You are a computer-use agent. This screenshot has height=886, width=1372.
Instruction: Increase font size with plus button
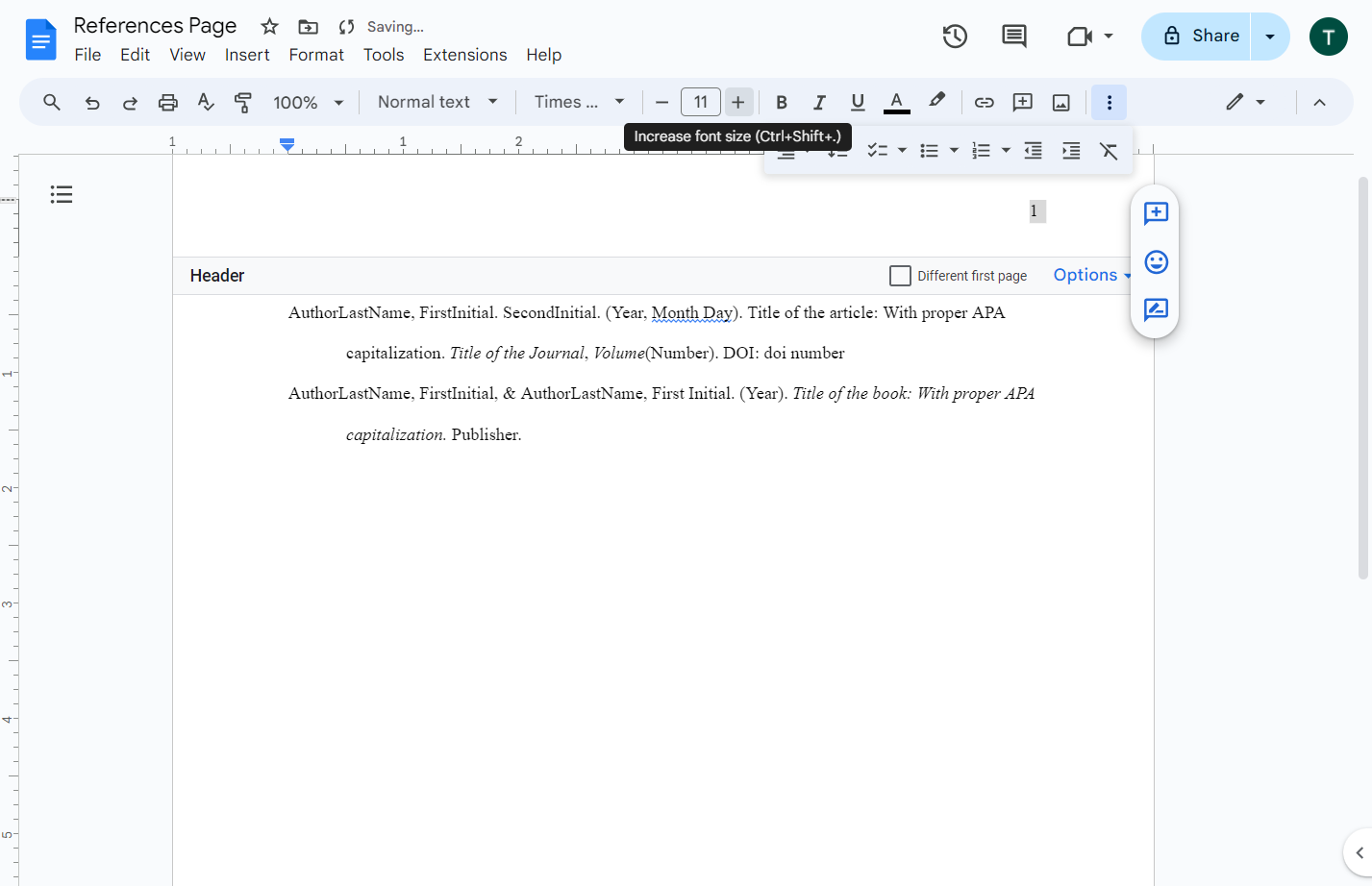pos(738,102)
